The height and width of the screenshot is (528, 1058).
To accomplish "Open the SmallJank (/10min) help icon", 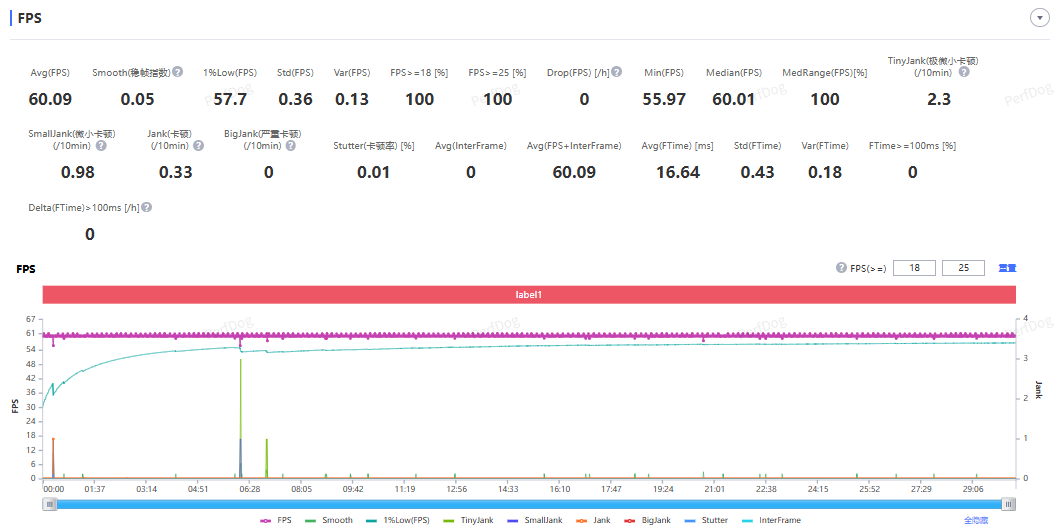I will 101,145.
